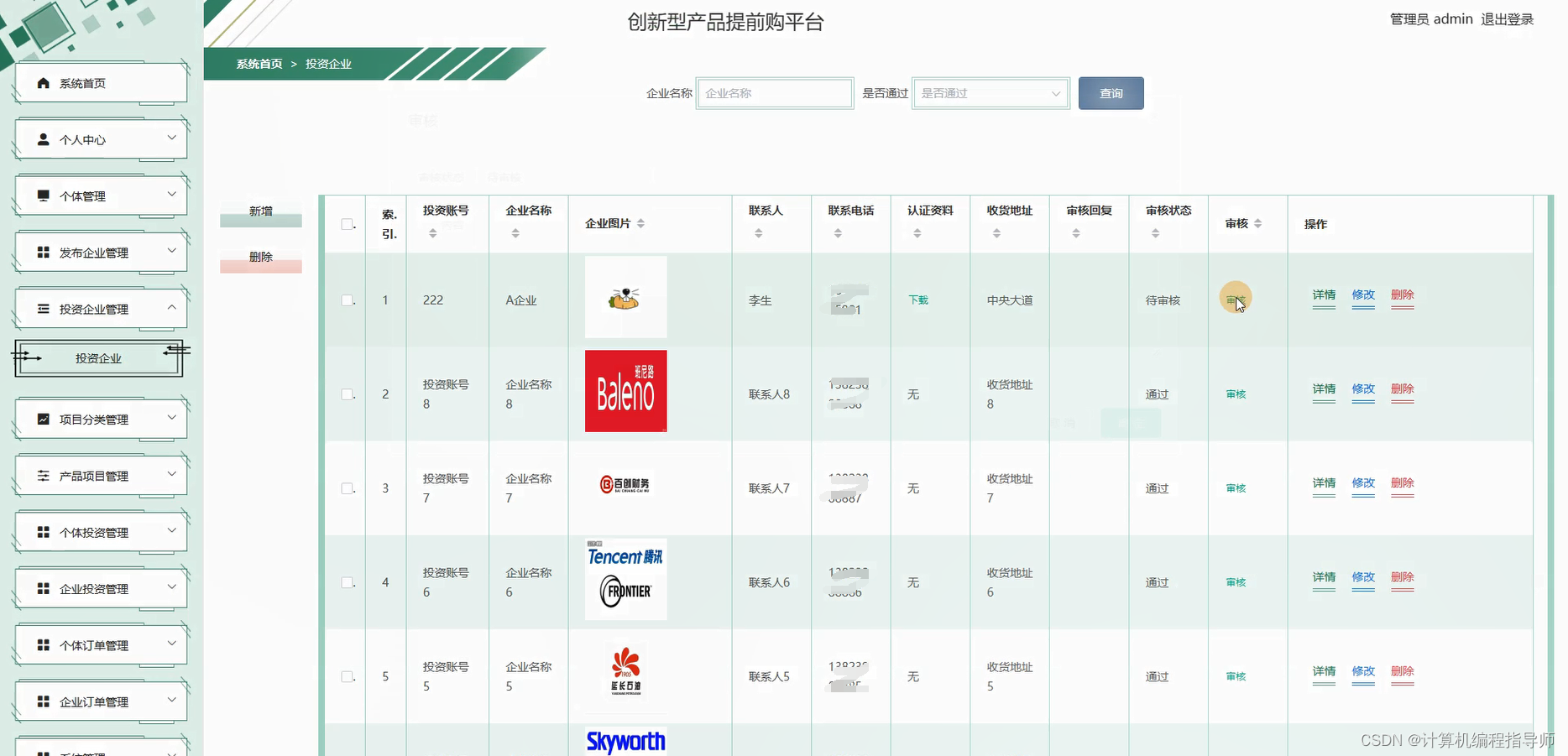Expand the 项目分类管理 menu chevron
Screen dimensions: 1568x756
(x=171, y=416)
